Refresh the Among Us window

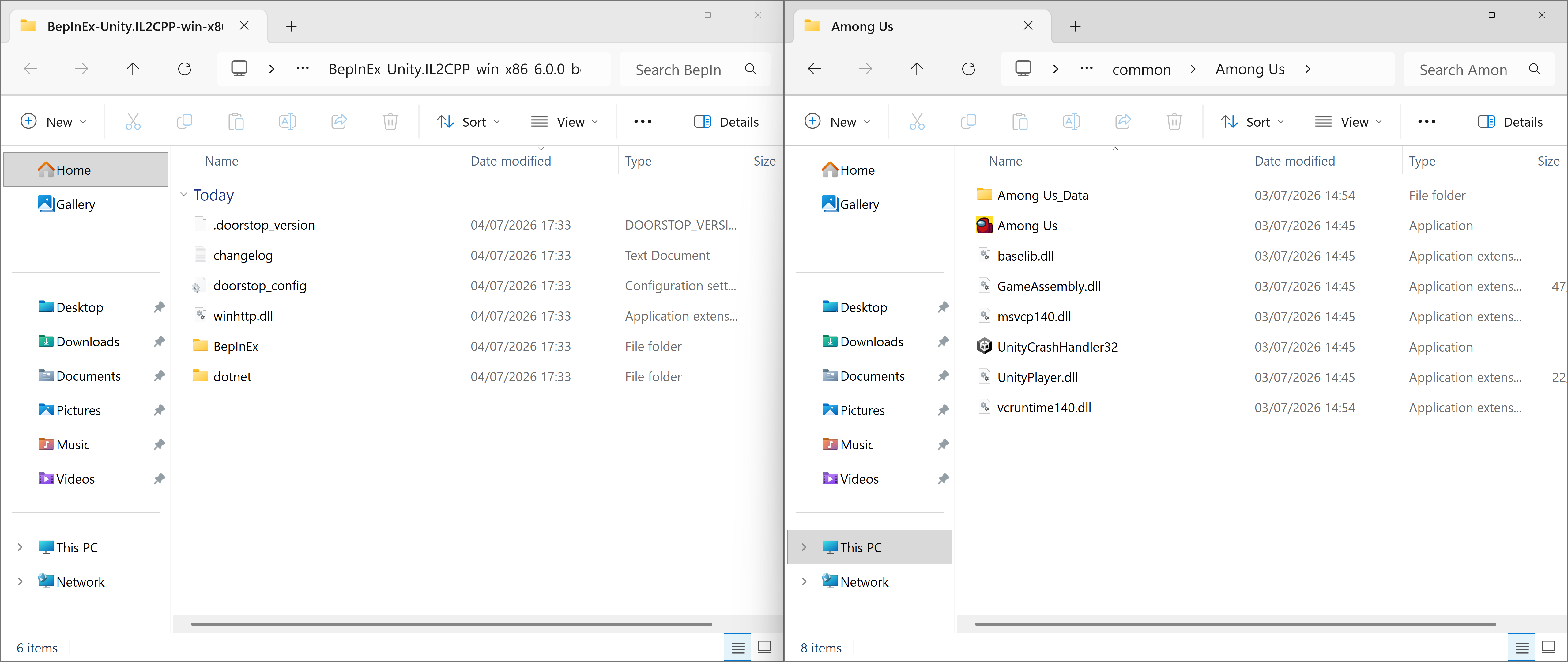[968, 69]
